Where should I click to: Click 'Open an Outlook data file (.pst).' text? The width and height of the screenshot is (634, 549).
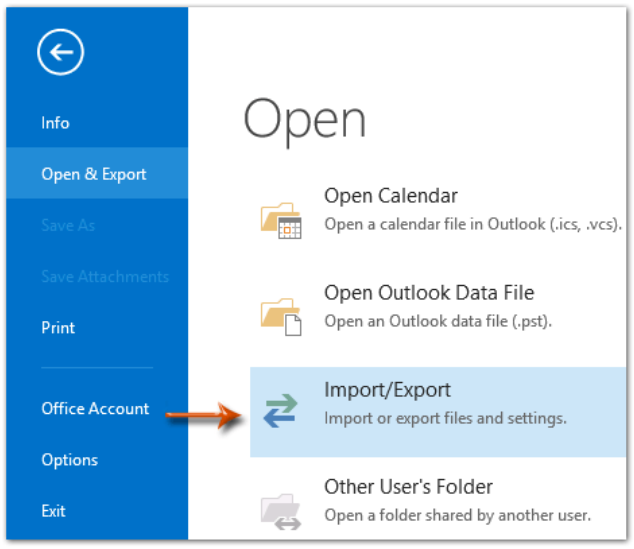438,321
